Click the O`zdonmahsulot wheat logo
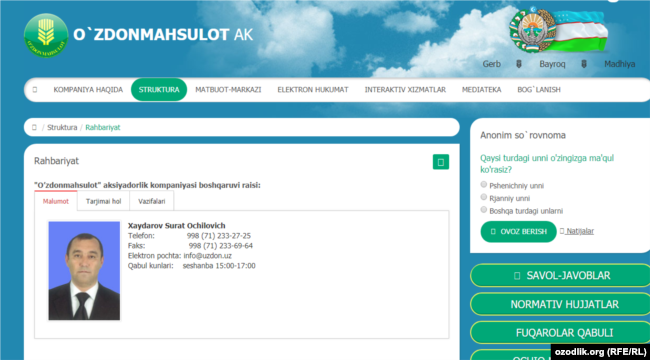 pyautogui.click(x=46, y=35)
